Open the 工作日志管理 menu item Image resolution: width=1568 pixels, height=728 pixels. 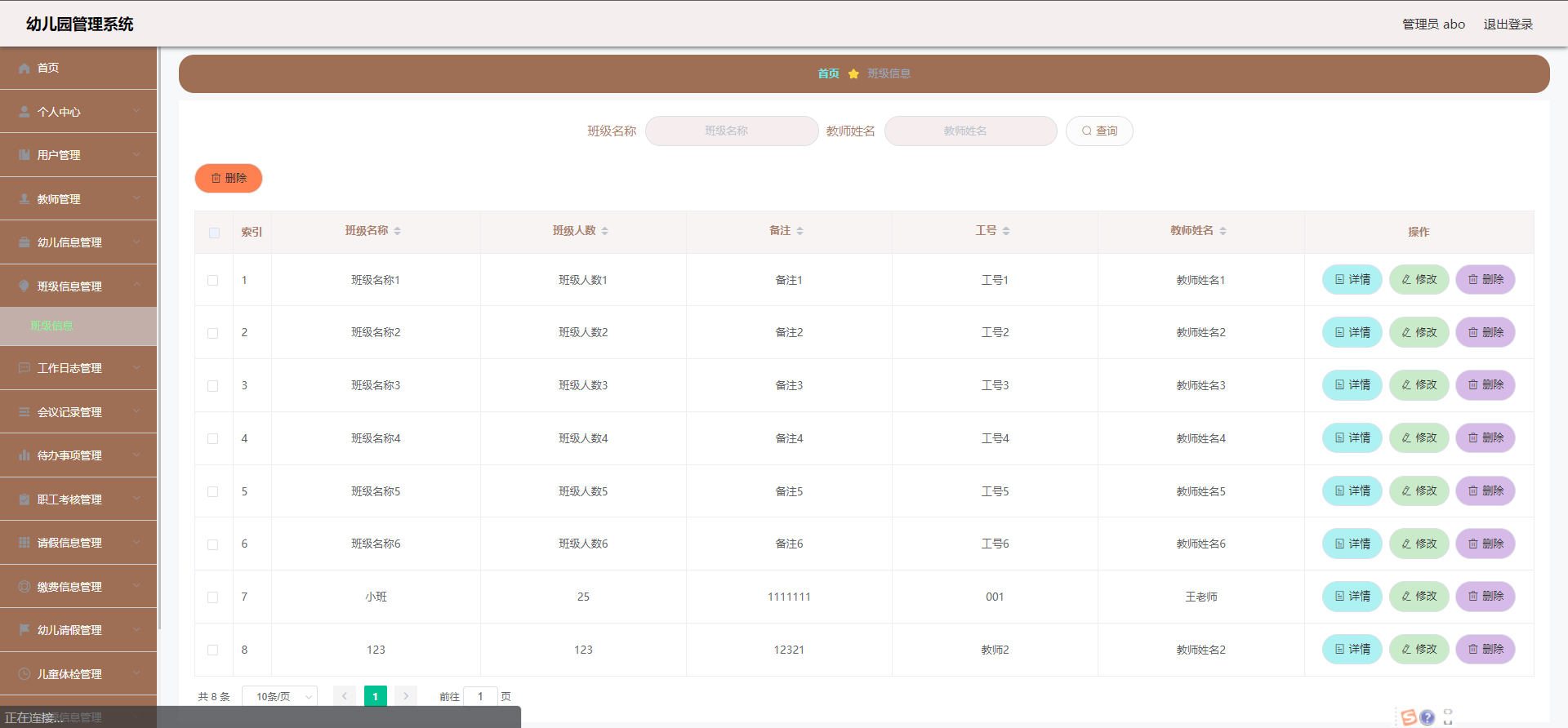click(x=78, y=368)
